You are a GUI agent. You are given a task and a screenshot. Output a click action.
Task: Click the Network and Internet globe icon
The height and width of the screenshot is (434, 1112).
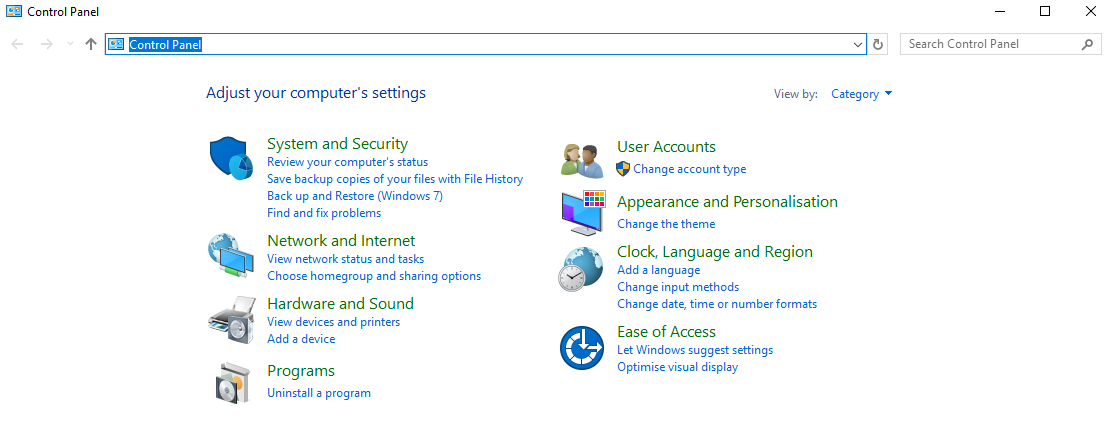pos(231,255)
